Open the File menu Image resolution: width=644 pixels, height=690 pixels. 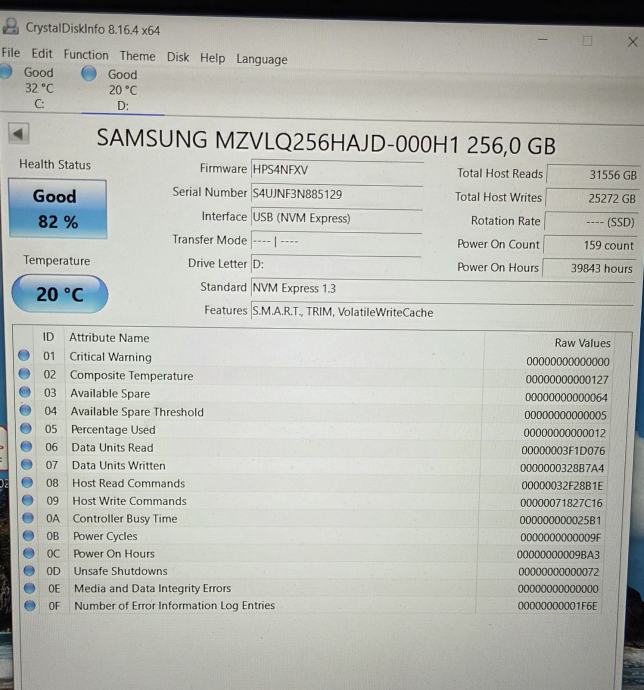pyautogui.click(x=11, y=53)
